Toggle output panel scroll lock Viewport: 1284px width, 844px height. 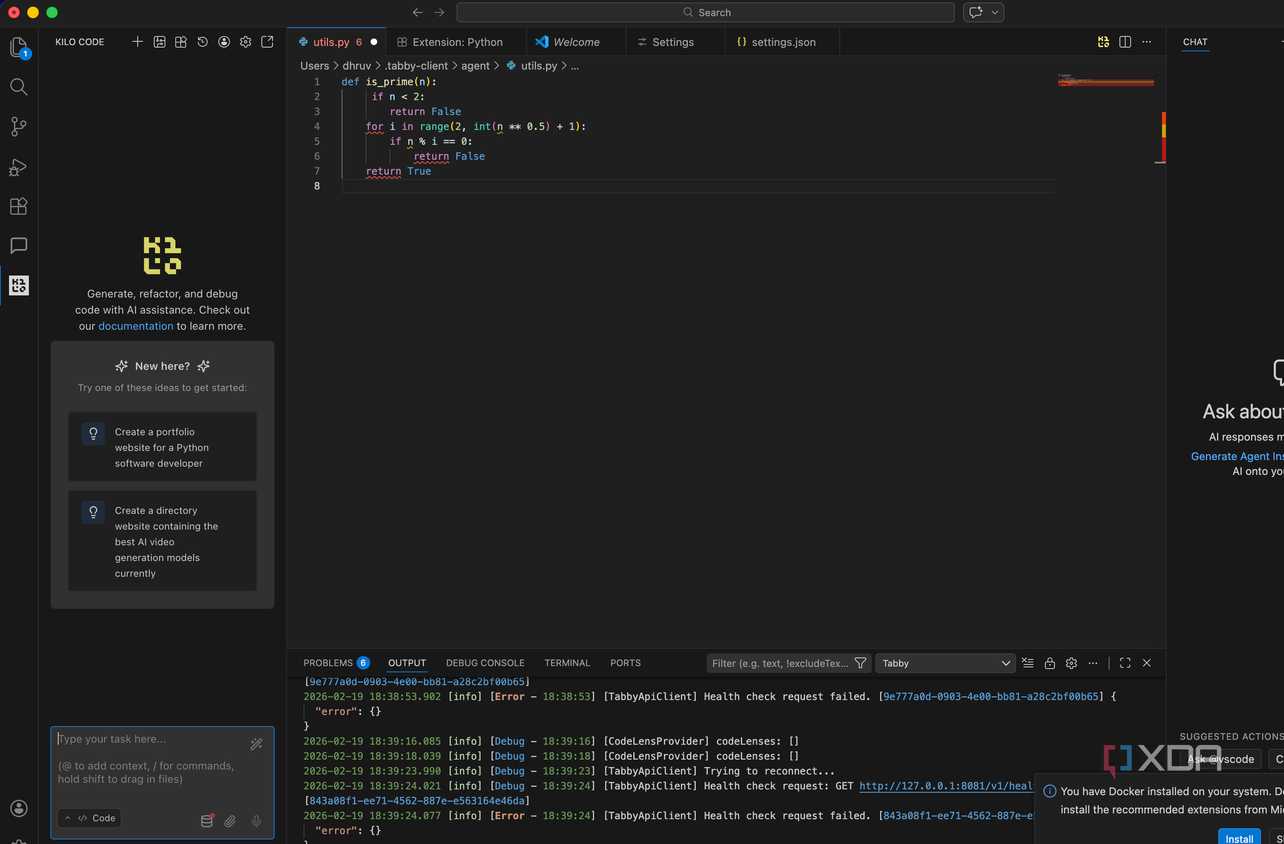click(x=1049, y=663)
